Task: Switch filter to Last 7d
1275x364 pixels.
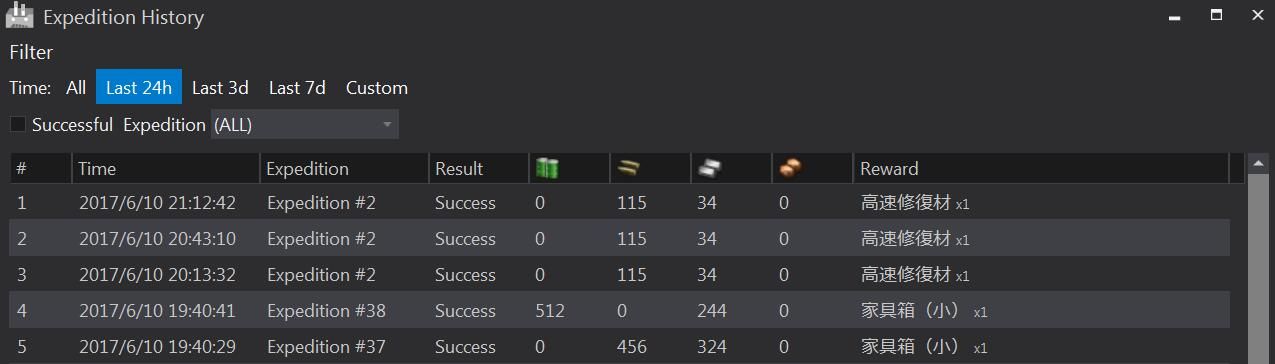Action: [297, 88]
